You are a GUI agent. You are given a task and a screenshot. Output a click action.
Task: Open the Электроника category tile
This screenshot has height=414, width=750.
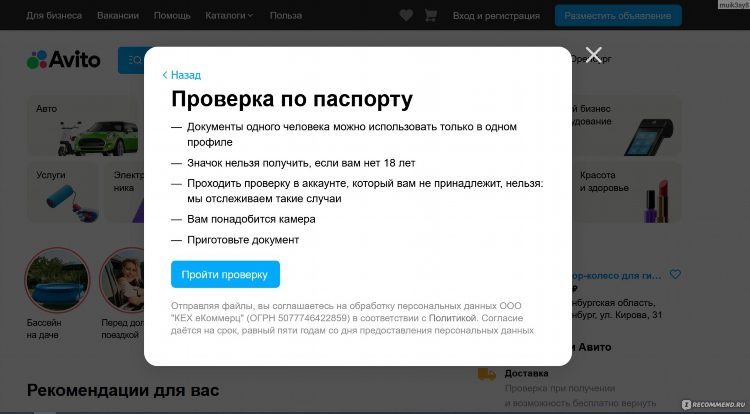pos(125,193)
